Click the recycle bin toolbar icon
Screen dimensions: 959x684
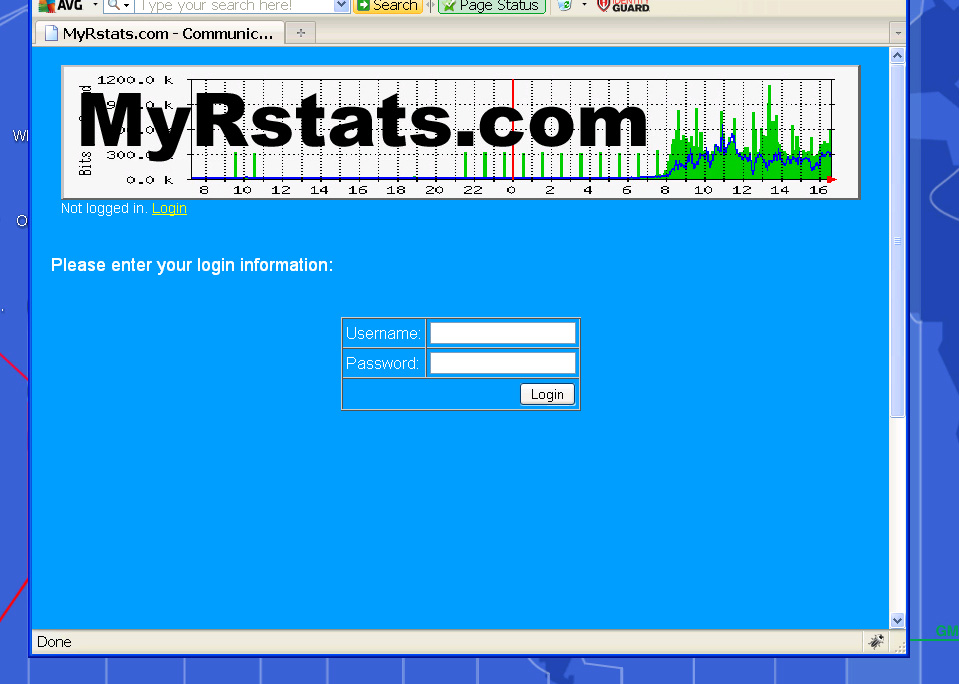pos(565,6)
